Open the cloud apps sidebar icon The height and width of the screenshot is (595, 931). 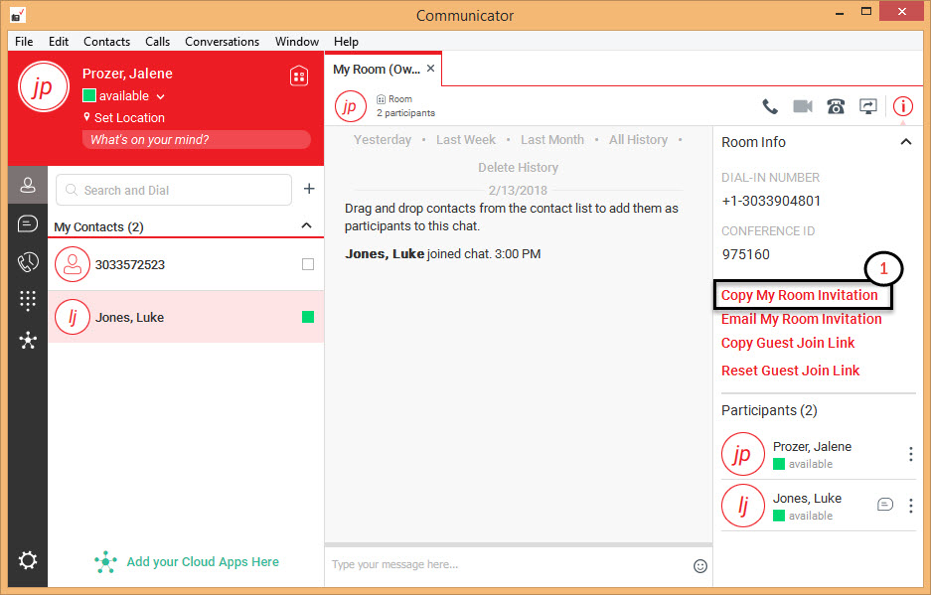pyautogui.click(x=27, y=340)
